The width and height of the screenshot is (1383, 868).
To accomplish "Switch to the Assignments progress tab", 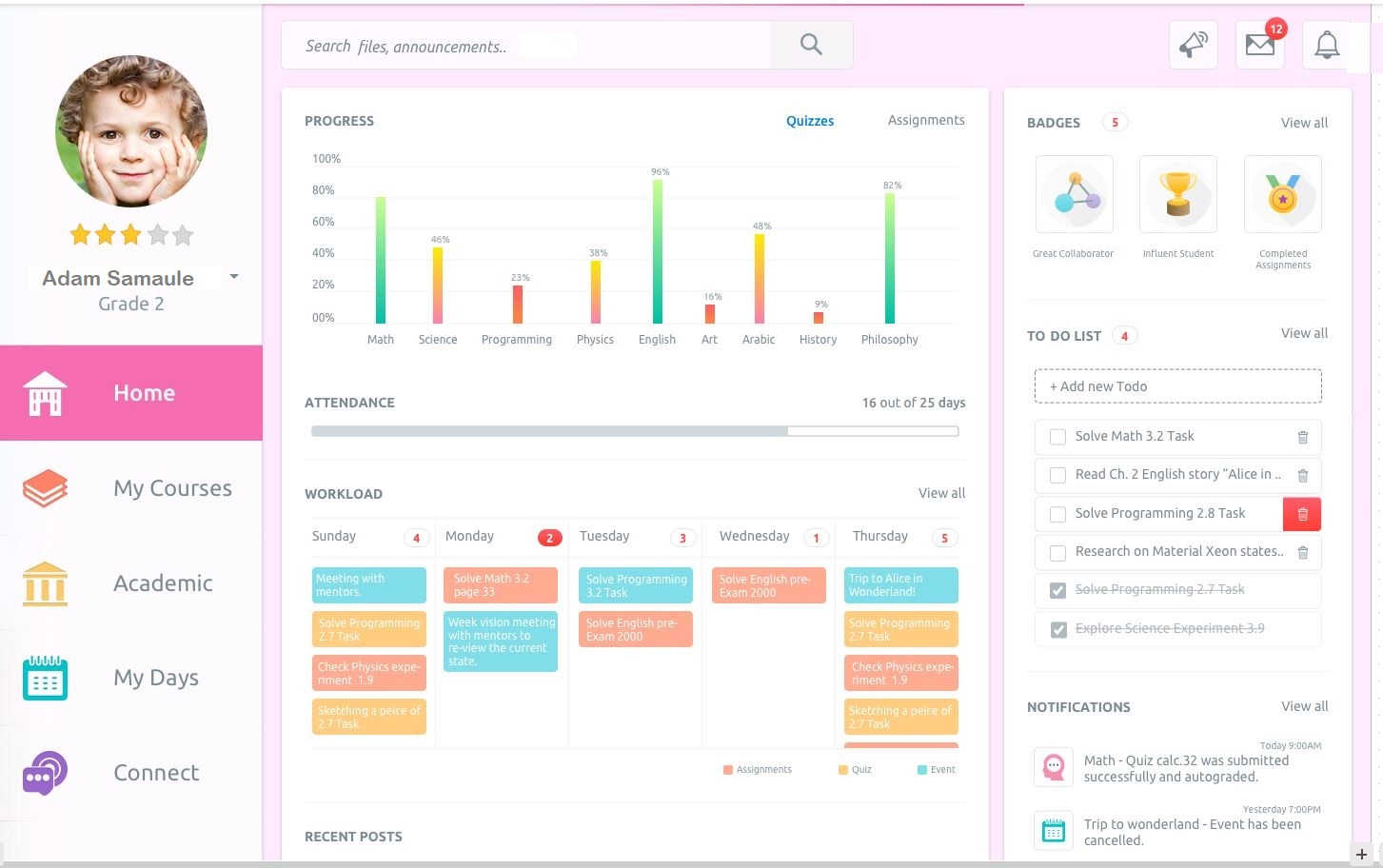I will tap(926, 120).
